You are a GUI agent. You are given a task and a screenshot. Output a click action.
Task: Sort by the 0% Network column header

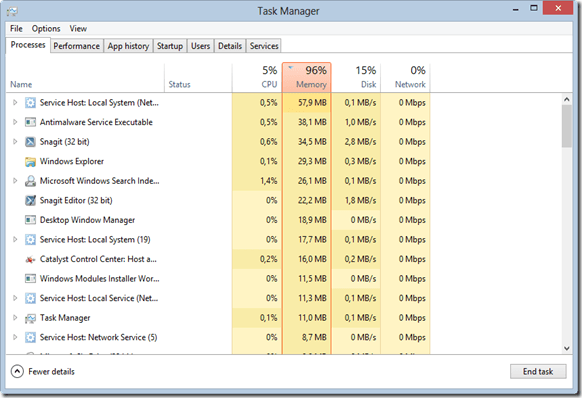tap(405, 78)
